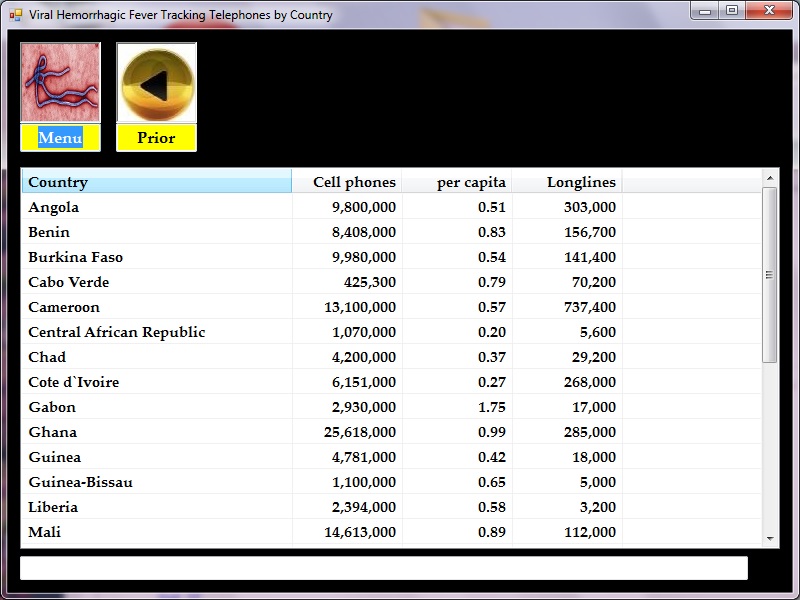Sort by the Cell phones column header

point(347,182)
